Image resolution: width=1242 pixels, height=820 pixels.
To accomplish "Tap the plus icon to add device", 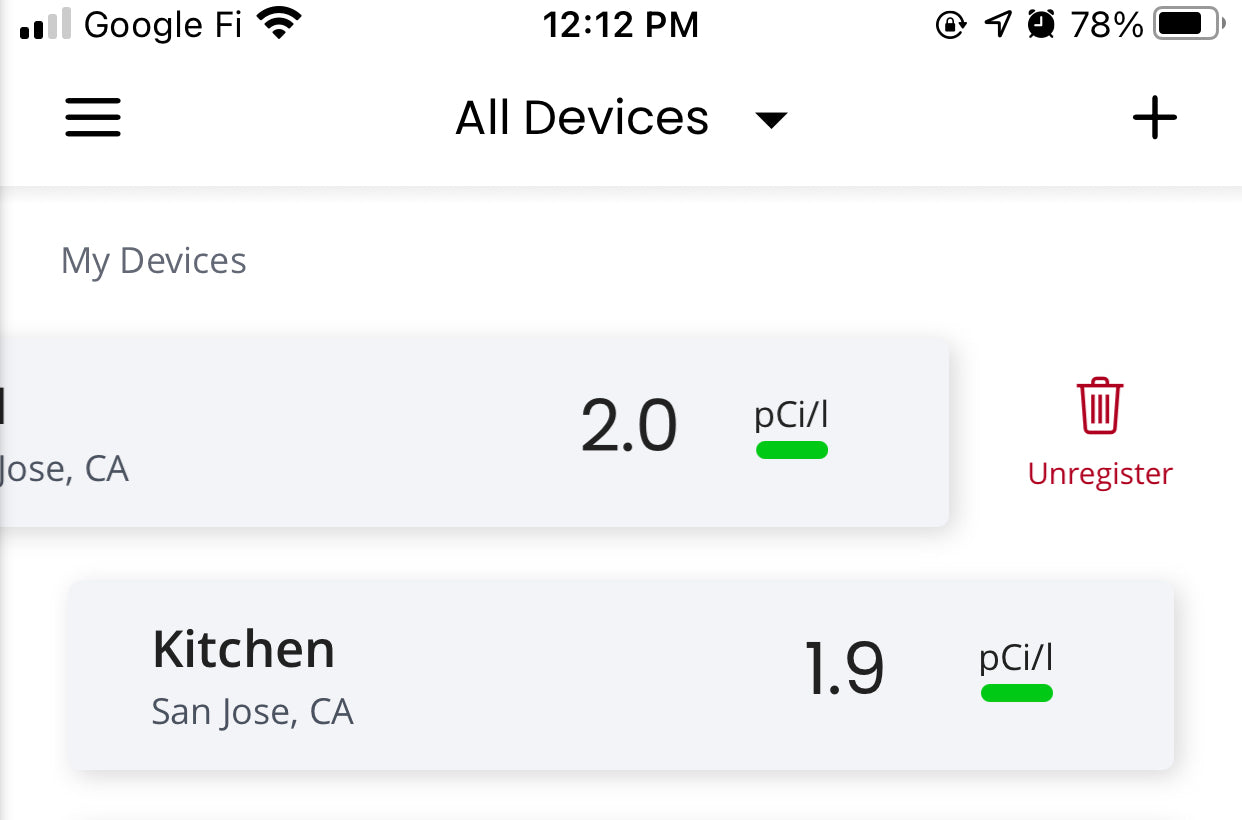I will point(1154,118).
